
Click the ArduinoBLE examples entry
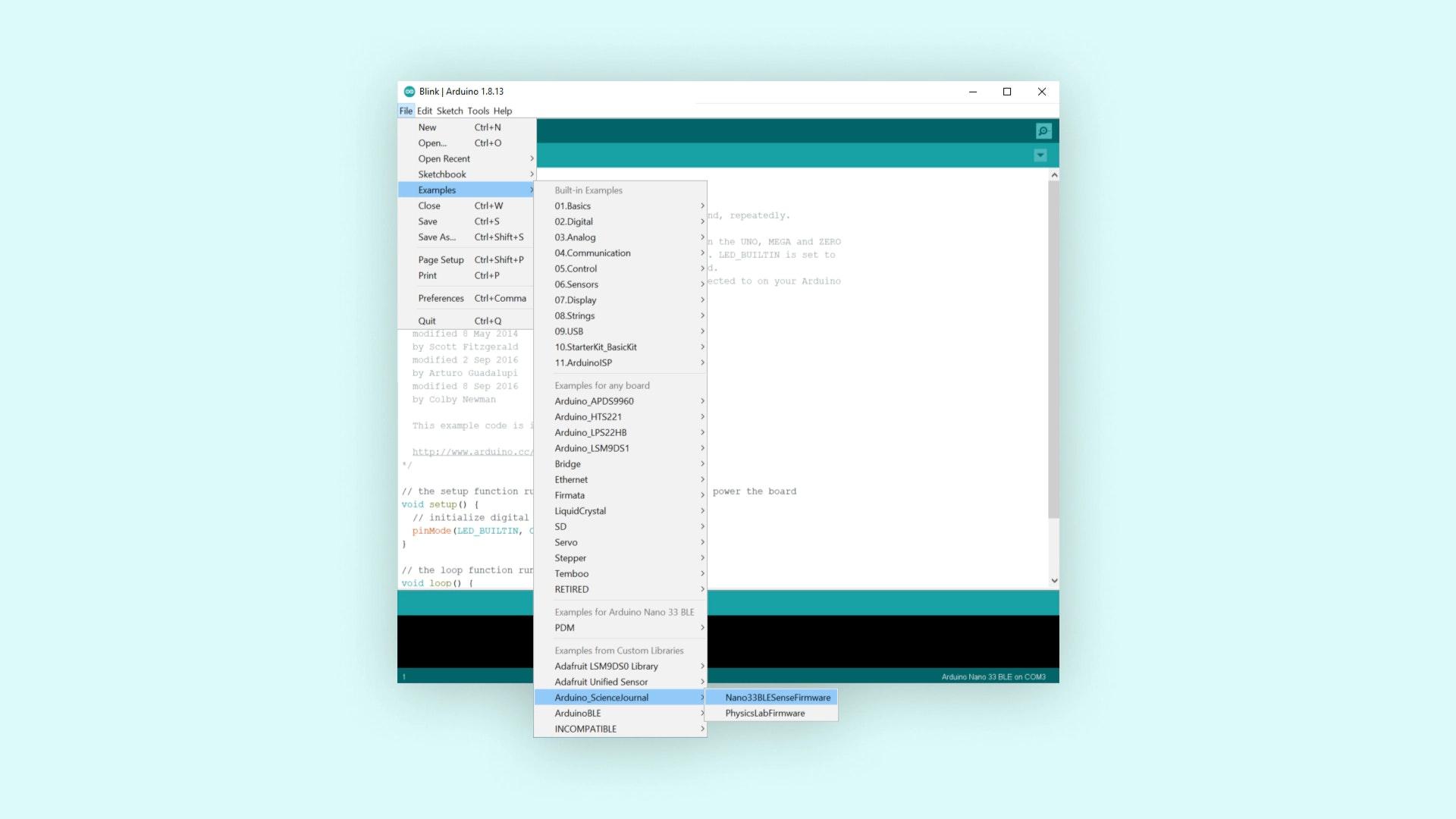[x=578, y=712]
